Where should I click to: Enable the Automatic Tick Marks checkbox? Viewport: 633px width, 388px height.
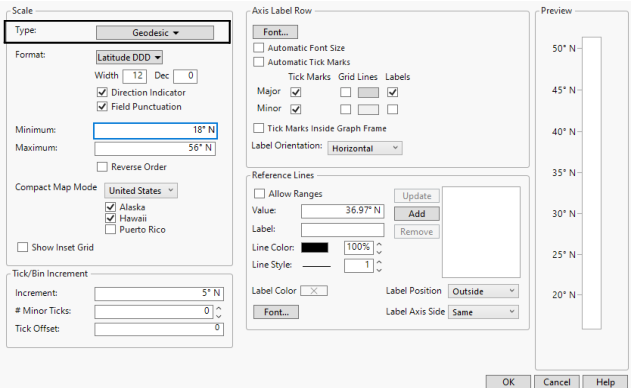(x=258, y=62)
